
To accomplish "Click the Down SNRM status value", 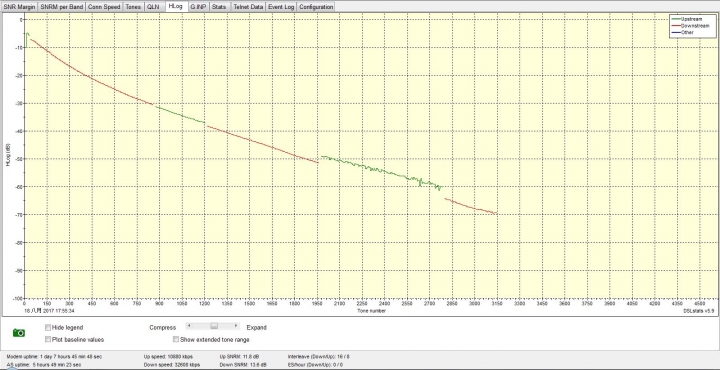I will (x=243, y=365).
